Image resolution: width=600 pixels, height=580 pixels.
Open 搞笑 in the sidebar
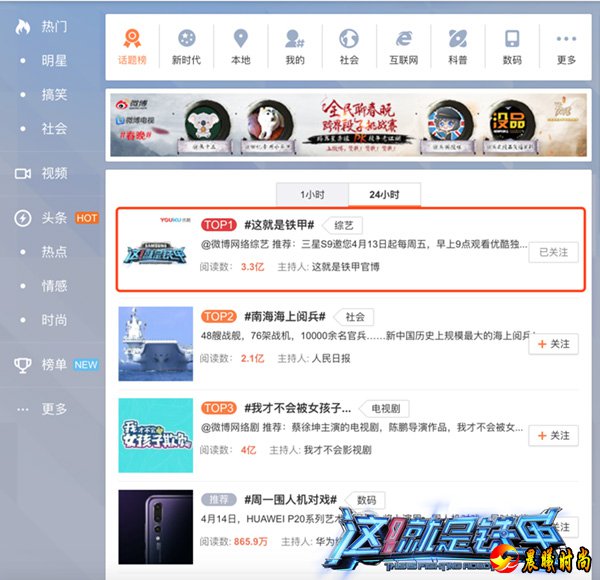[x=54, y=94]
